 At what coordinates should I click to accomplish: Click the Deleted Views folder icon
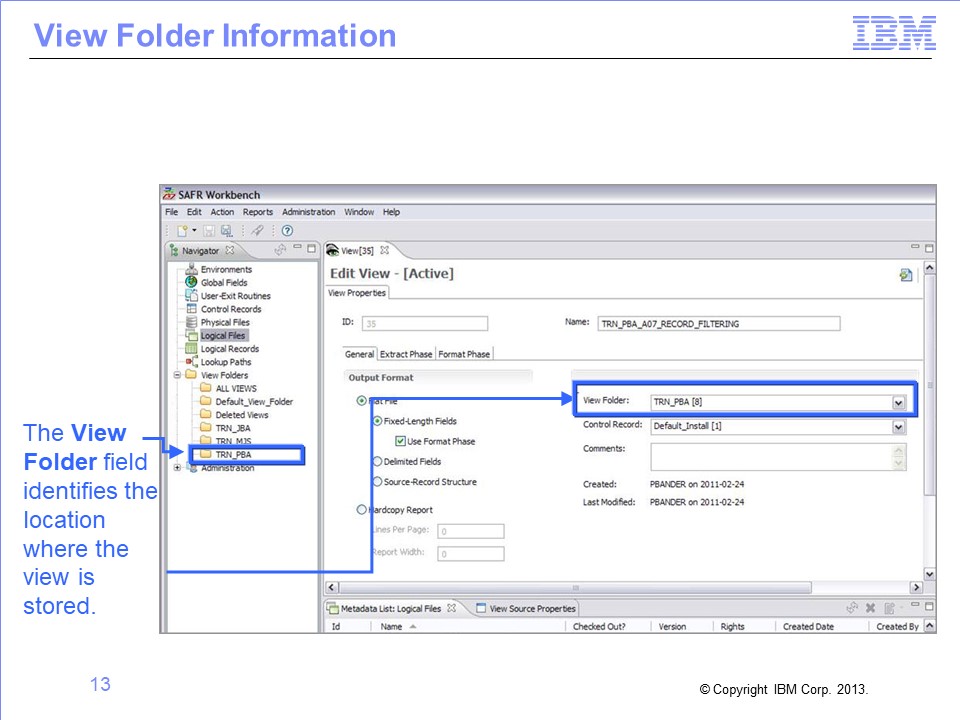[206, 414]
